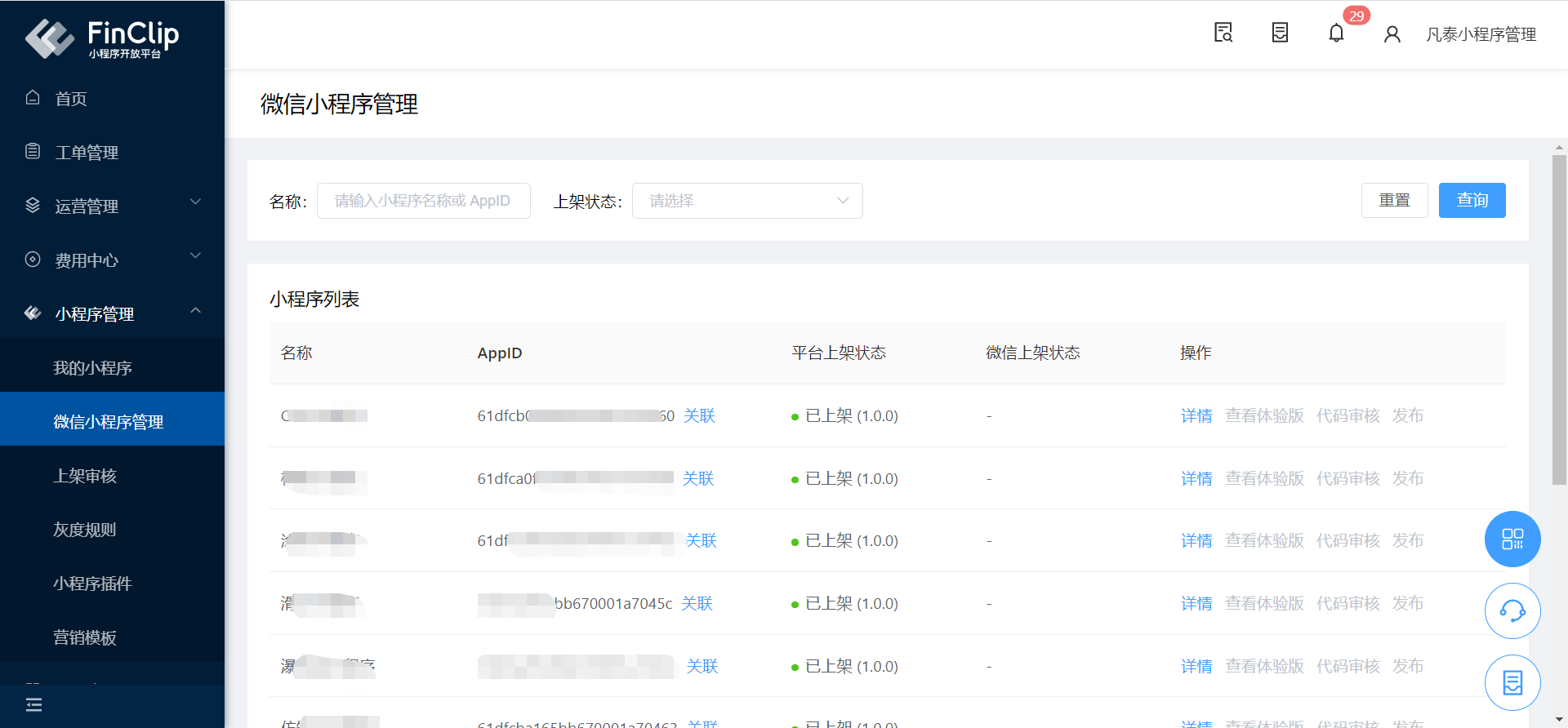The image size is (1568, 728).
Task: Open the floating document button
Action: click(1512, 683)
